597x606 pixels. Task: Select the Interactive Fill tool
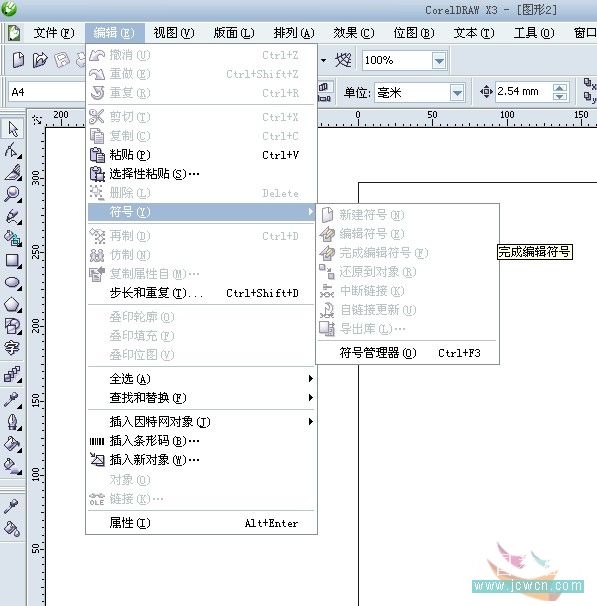pos(13,466)
